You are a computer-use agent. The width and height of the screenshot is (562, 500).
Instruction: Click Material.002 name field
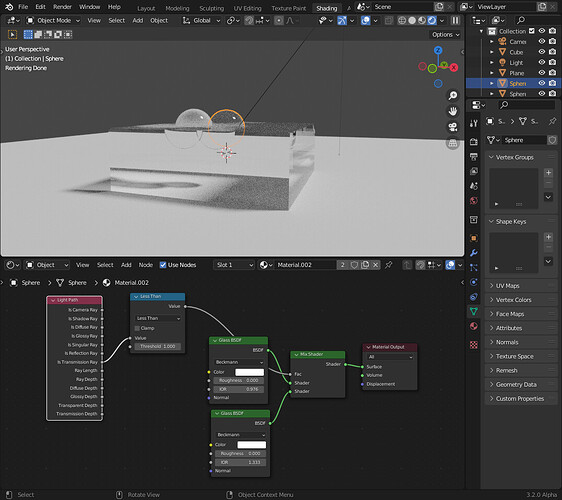[305, 265]
